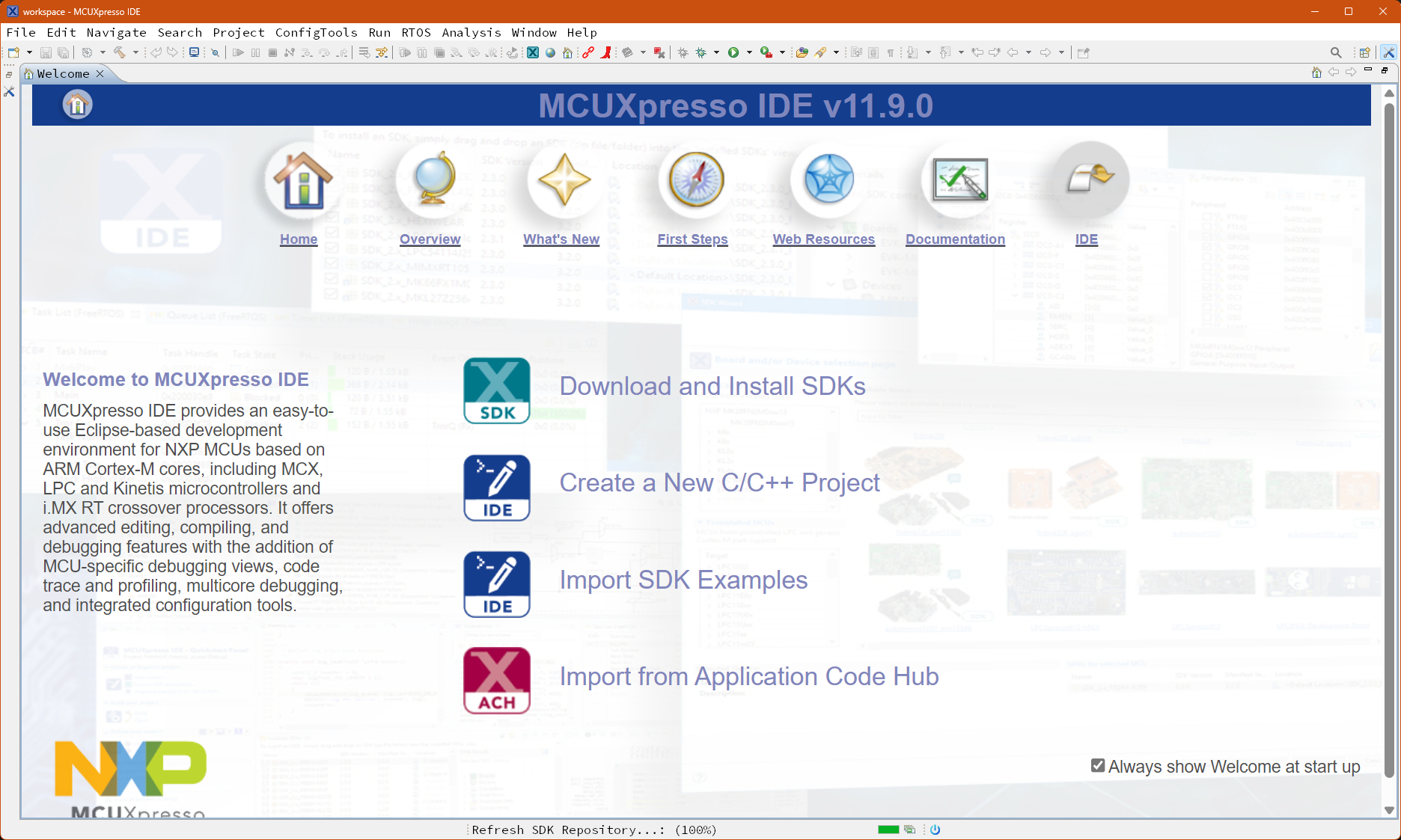The height and width of the screenshot is (840, 1401).
Task: Expand the build hammer dropdown arrow
Action: [135, 52]
